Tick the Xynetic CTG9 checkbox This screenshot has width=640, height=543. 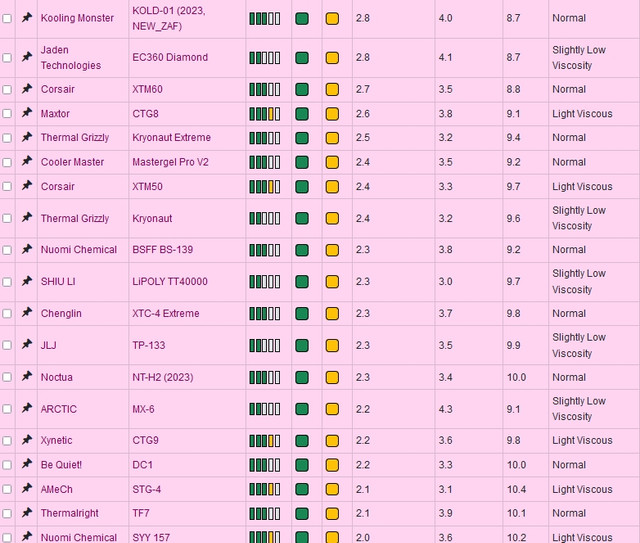click(x=7, y=441)
